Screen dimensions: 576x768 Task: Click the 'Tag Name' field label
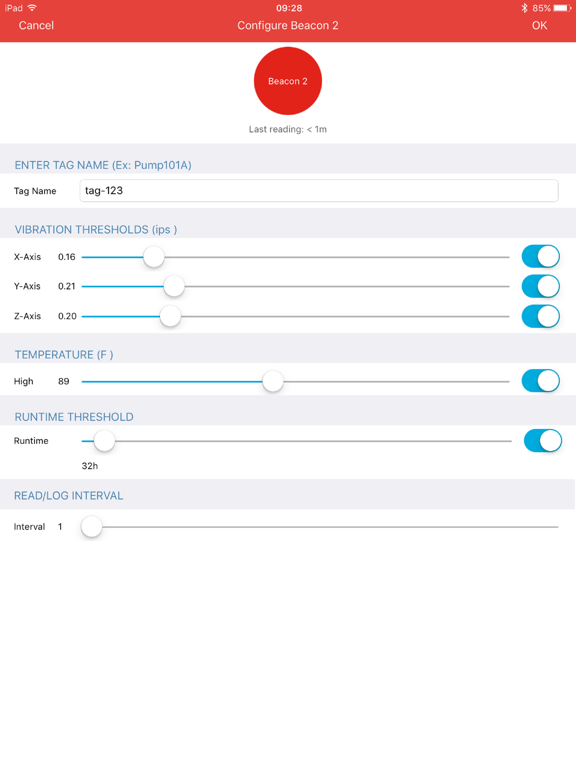tap(35, 191)
